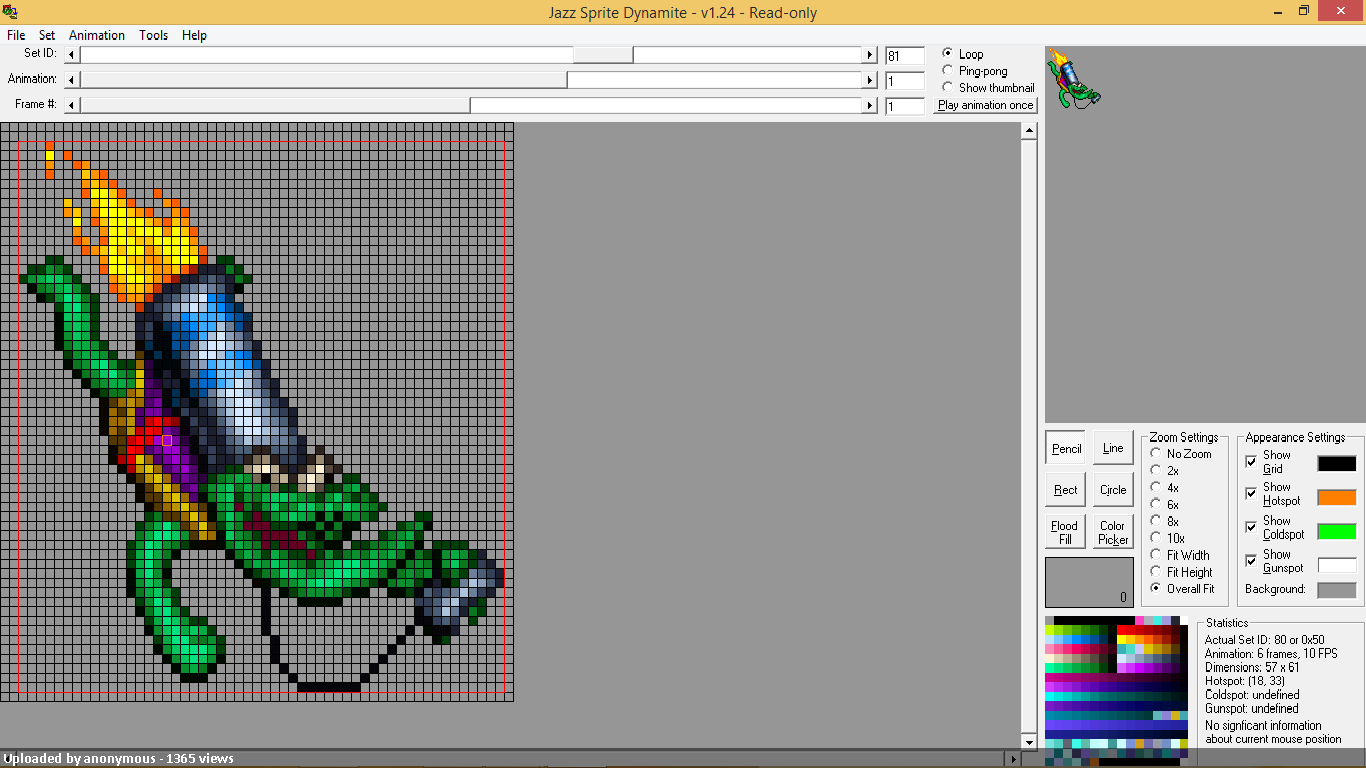Click Play animation once button

click(x=986, y=105)
